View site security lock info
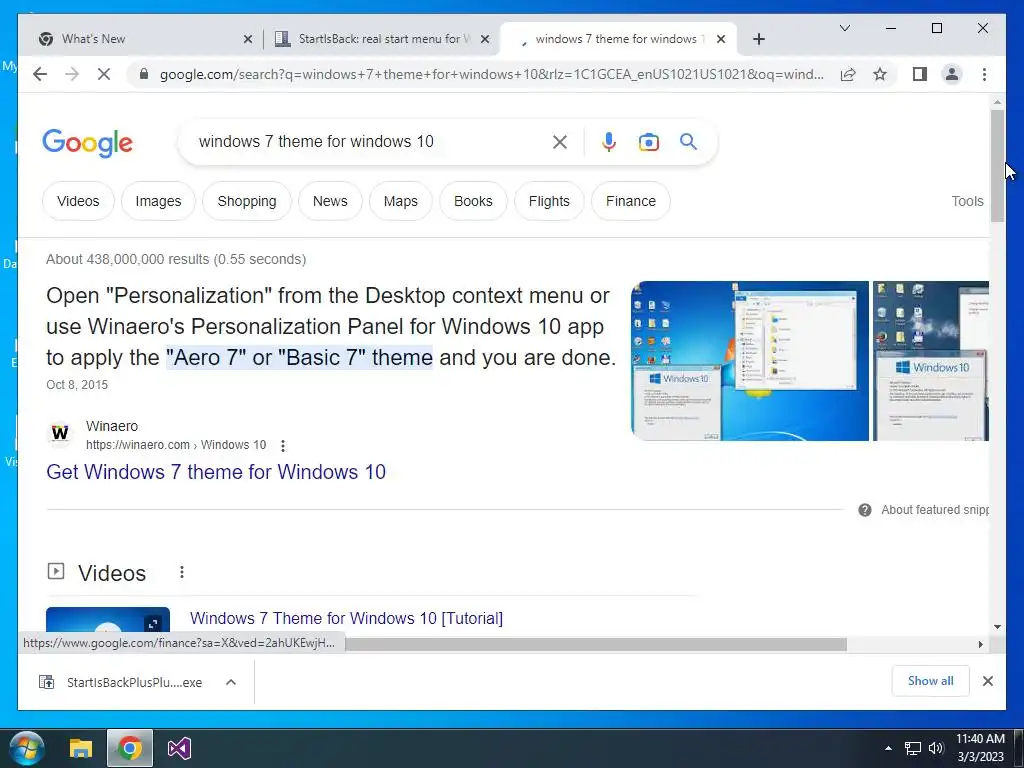 tap(144, 74)
